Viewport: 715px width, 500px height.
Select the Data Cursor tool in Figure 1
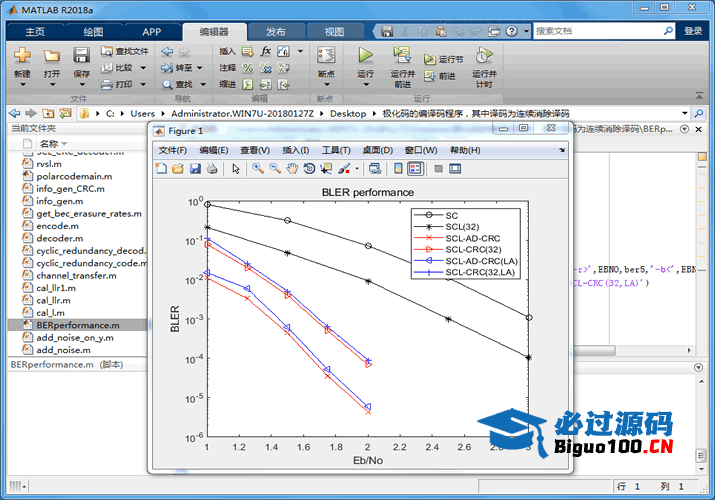click(x=326, y=169)
